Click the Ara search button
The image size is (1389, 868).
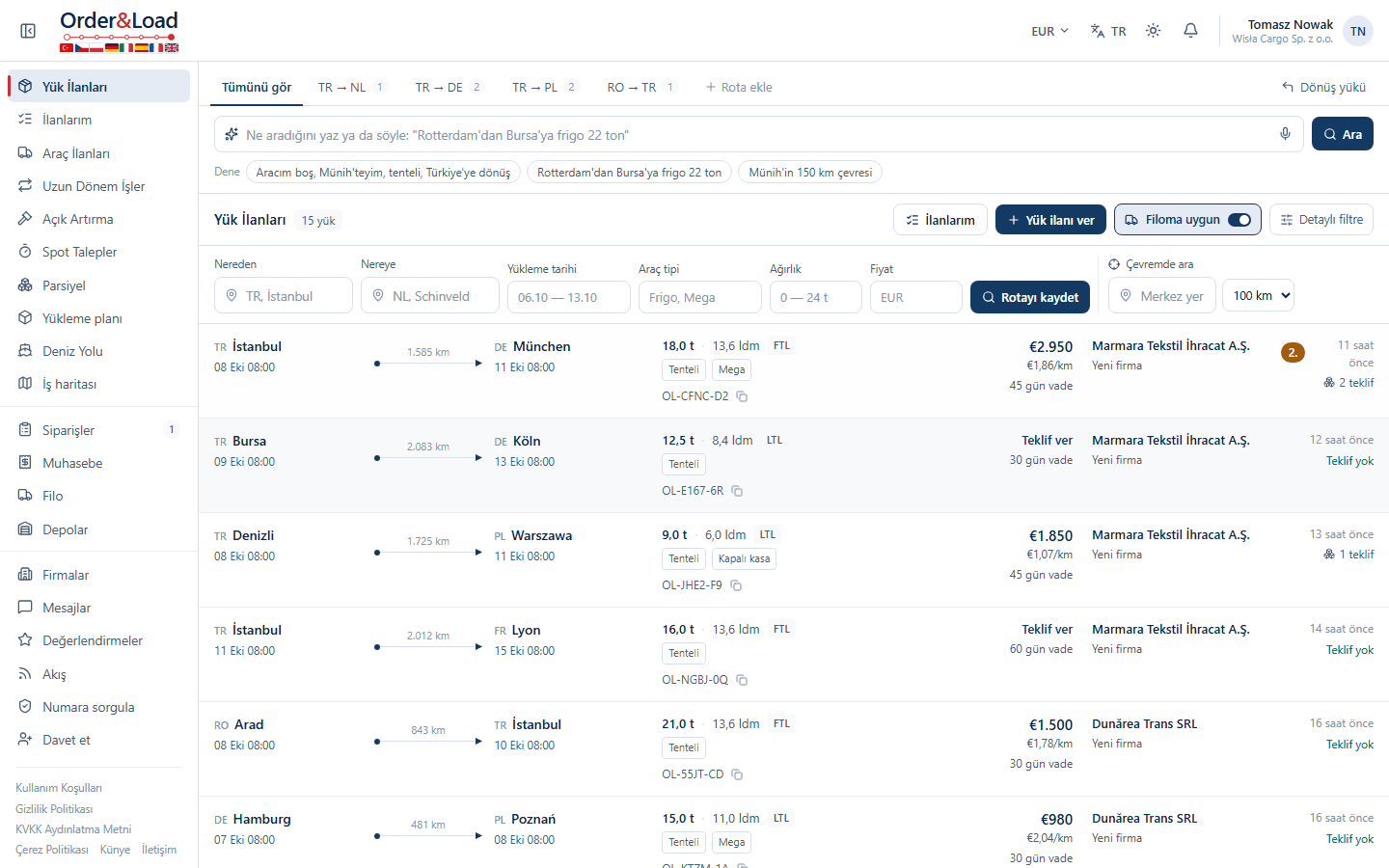pos(1343,134)
